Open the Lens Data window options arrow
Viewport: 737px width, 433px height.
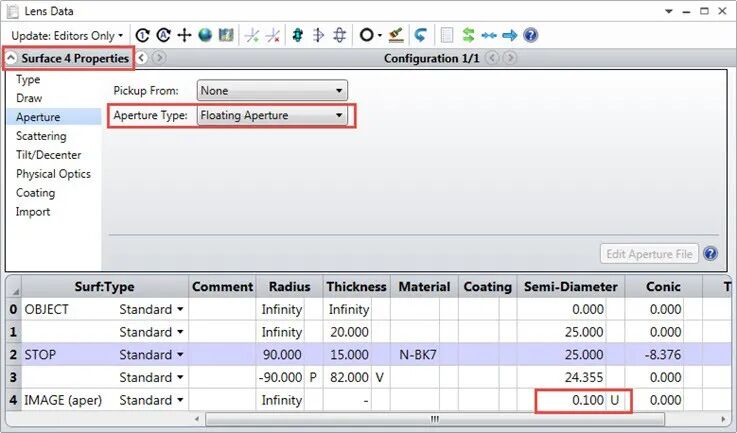[x=669, y=11]
